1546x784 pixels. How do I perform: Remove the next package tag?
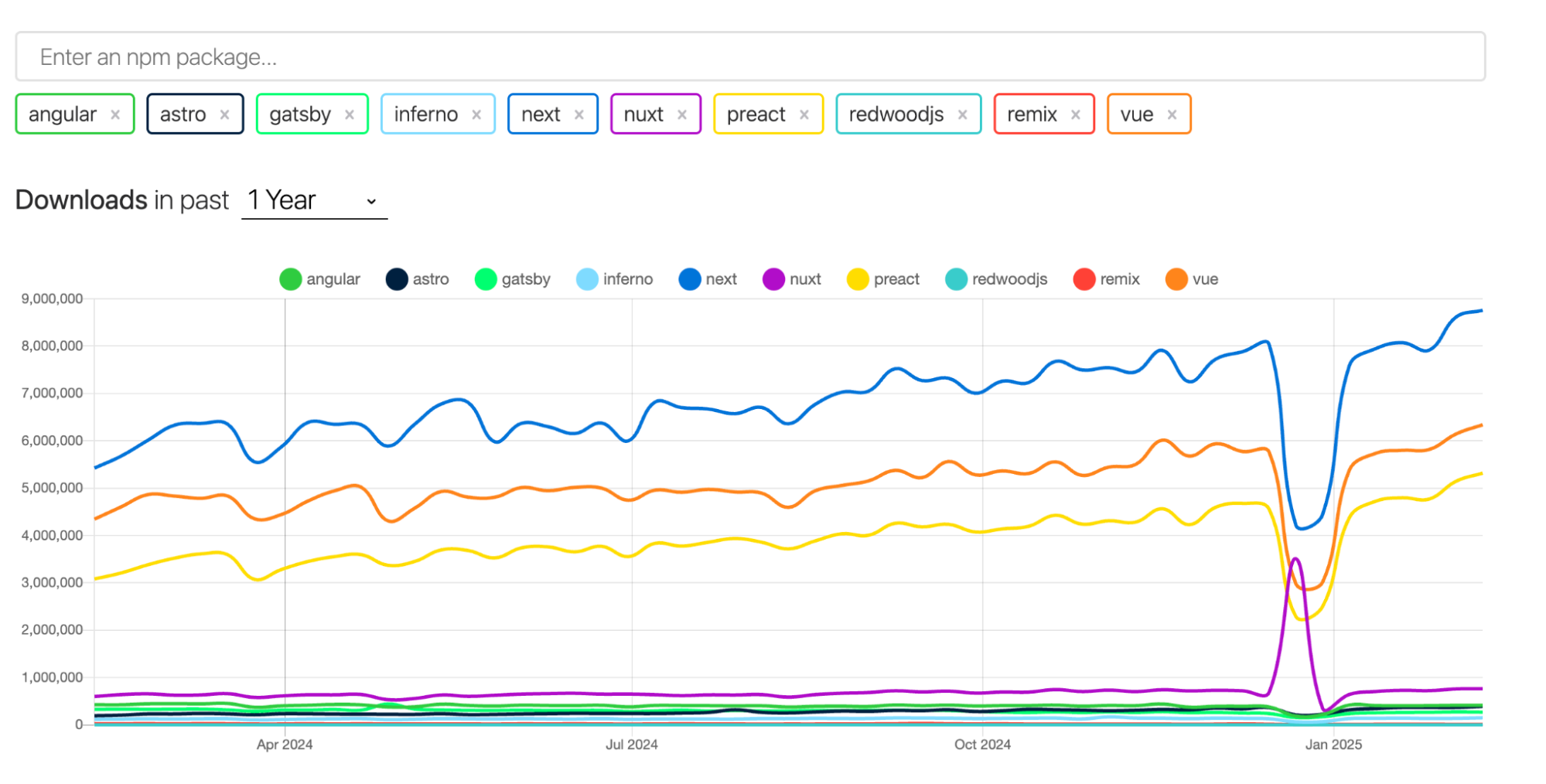[x=579, y=114]
